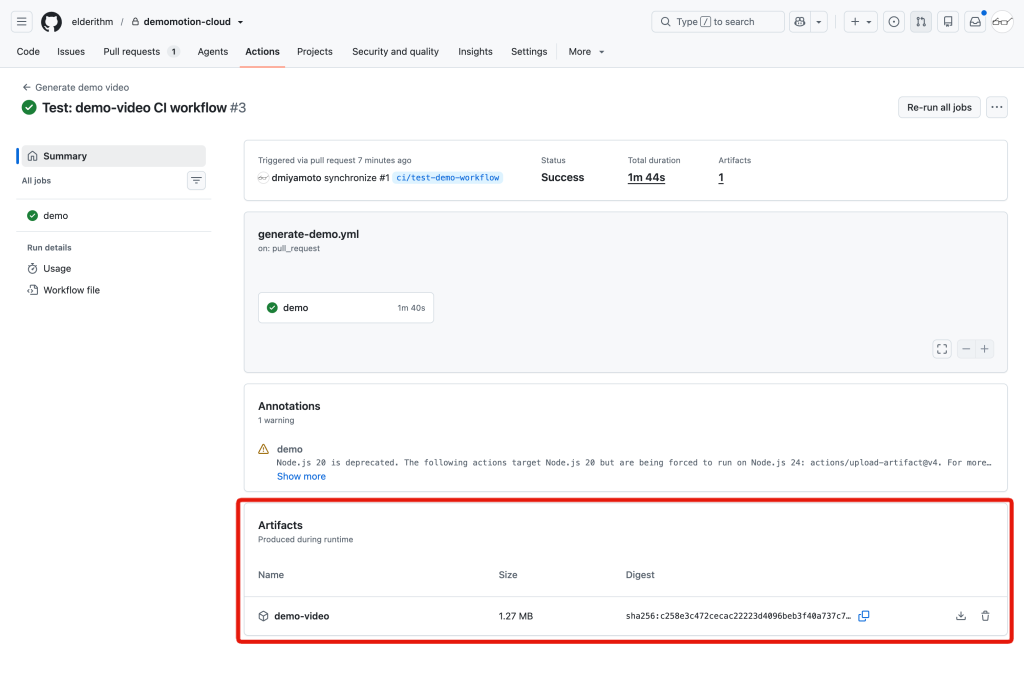This screenshot has width=1024, height=679.
Task: Open the jobs filter button
Action: 196,180
